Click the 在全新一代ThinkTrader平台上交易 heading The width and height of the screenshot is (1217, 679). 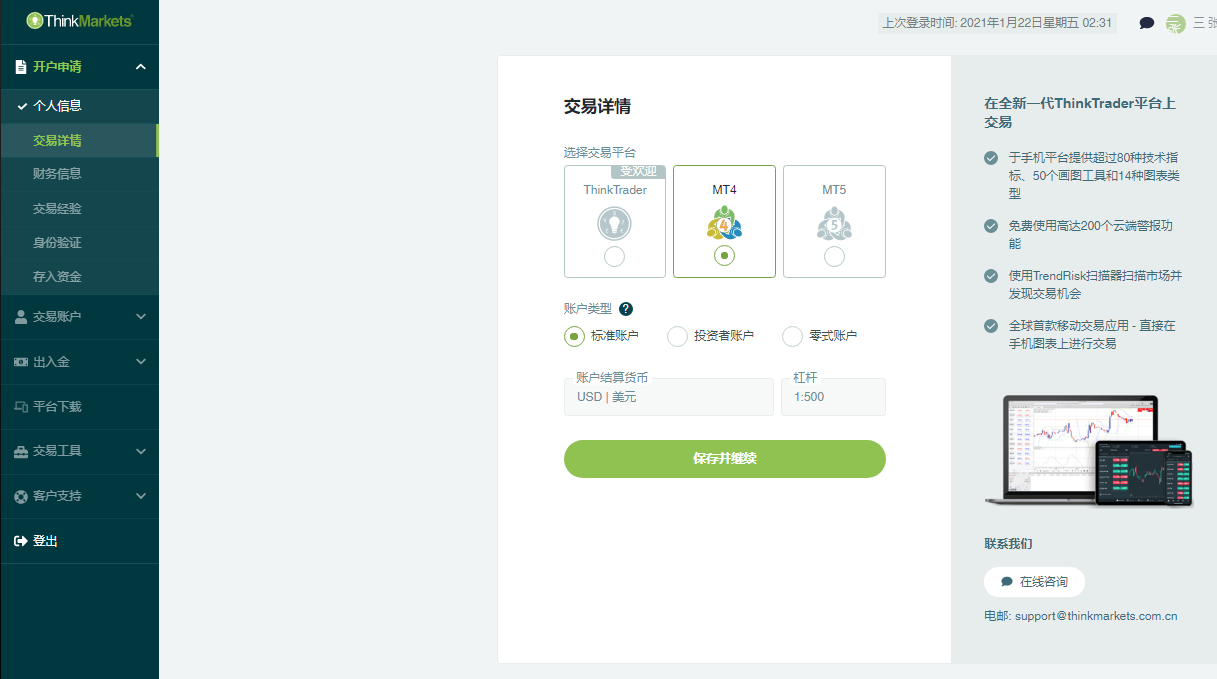click(1080, 112)
